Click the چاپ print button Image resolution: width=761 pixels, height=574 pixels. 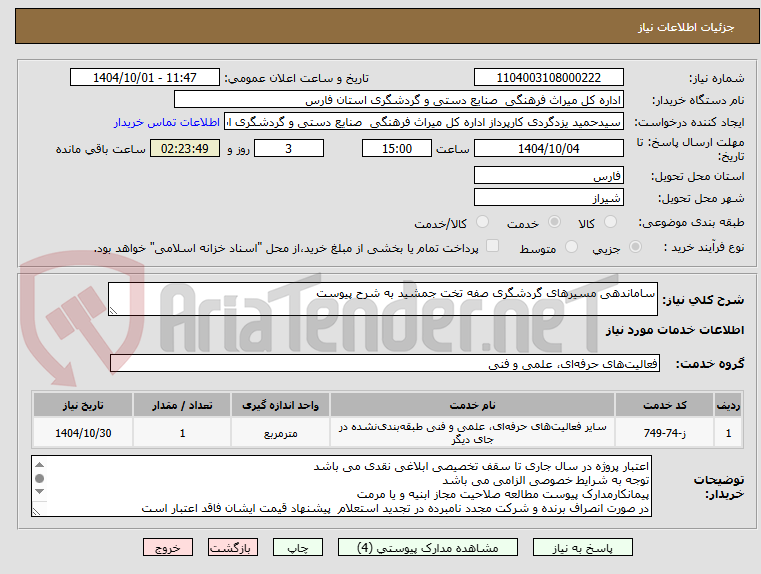[298, 547]
